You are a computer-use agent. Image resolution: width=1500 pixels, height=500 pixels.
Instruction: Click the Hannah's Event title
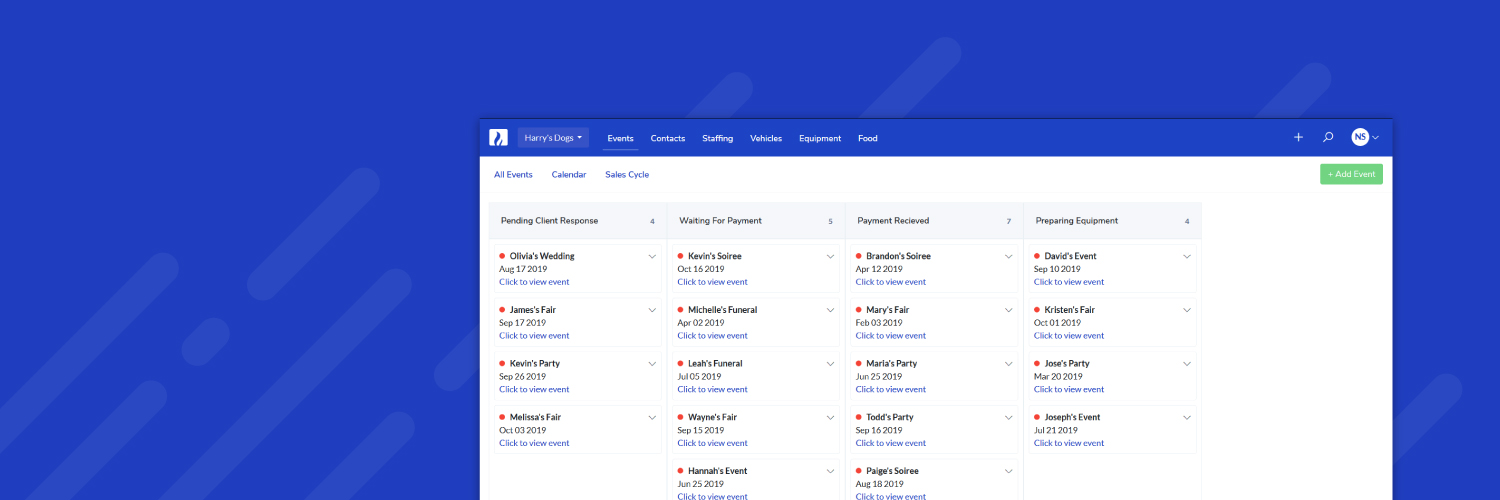(x=717, y=471)
